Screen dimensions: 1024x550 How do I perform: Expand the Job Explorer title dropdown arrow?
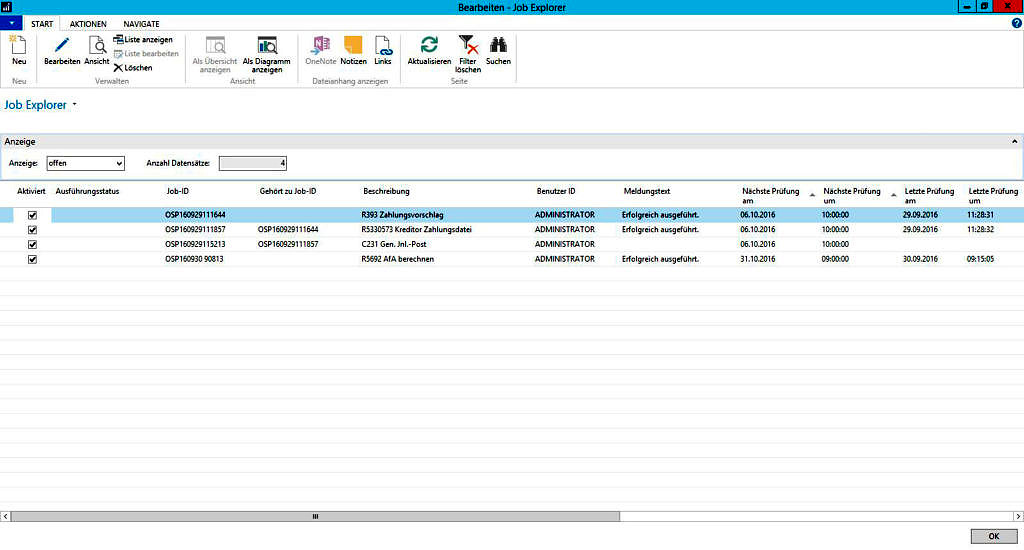point(75,104)
